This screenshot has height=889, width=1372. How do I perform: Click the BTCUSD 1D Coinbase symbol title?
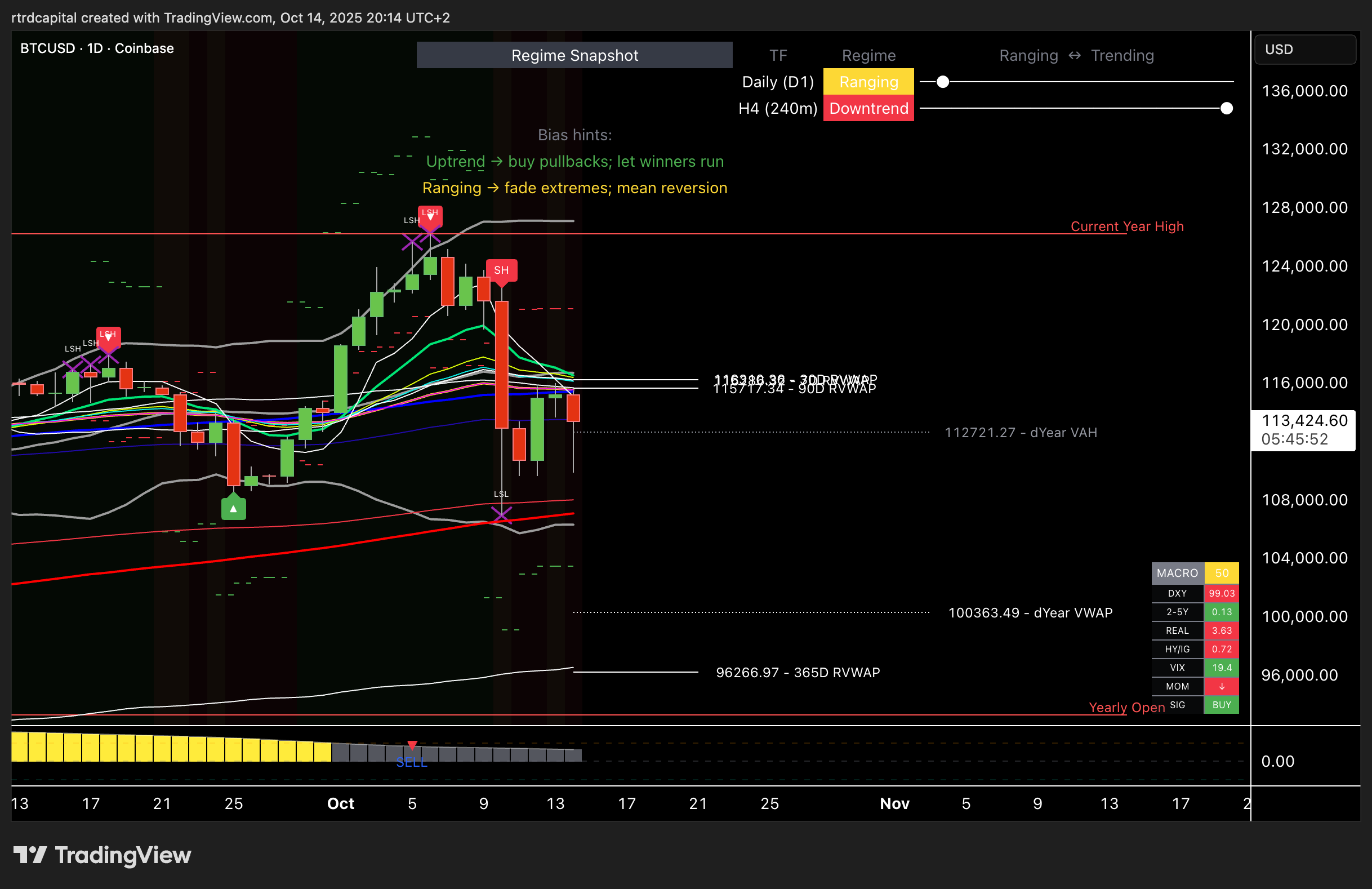[x=97, y=48]
